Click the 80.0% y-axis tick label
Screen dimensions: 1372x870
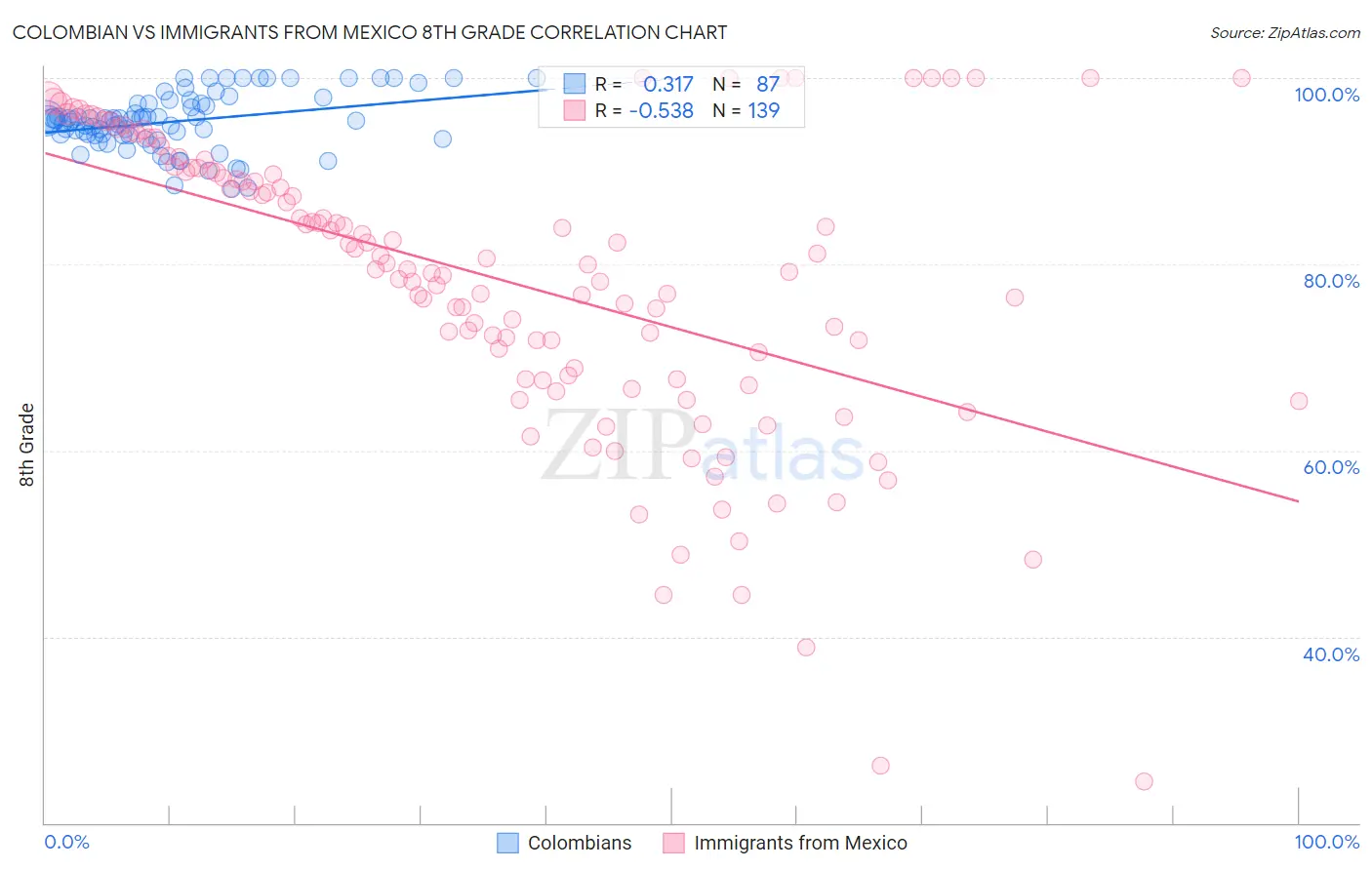[1331, 281]
